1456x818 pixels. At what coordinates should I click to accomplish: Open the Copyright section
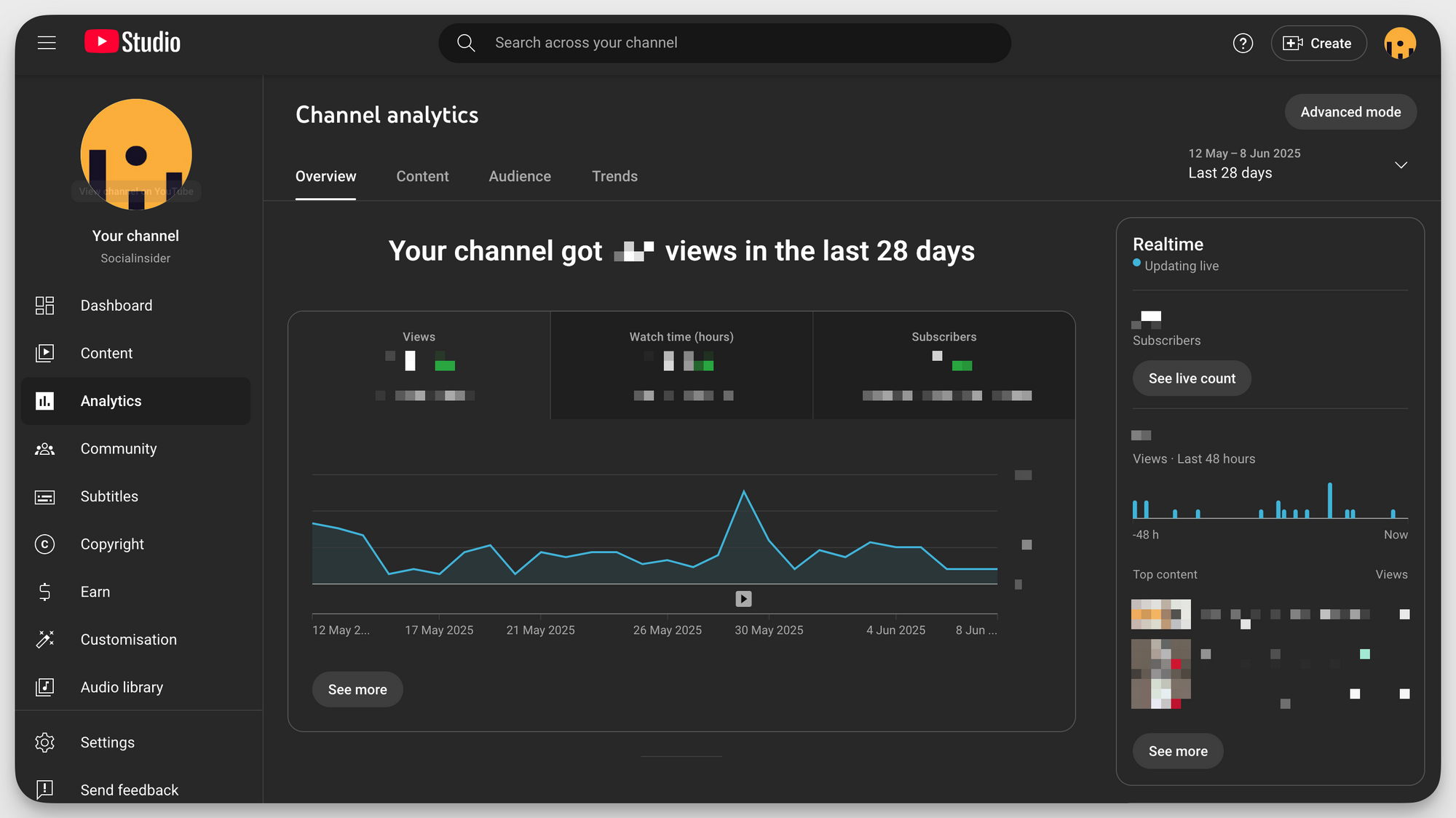[x=112, y=544]
